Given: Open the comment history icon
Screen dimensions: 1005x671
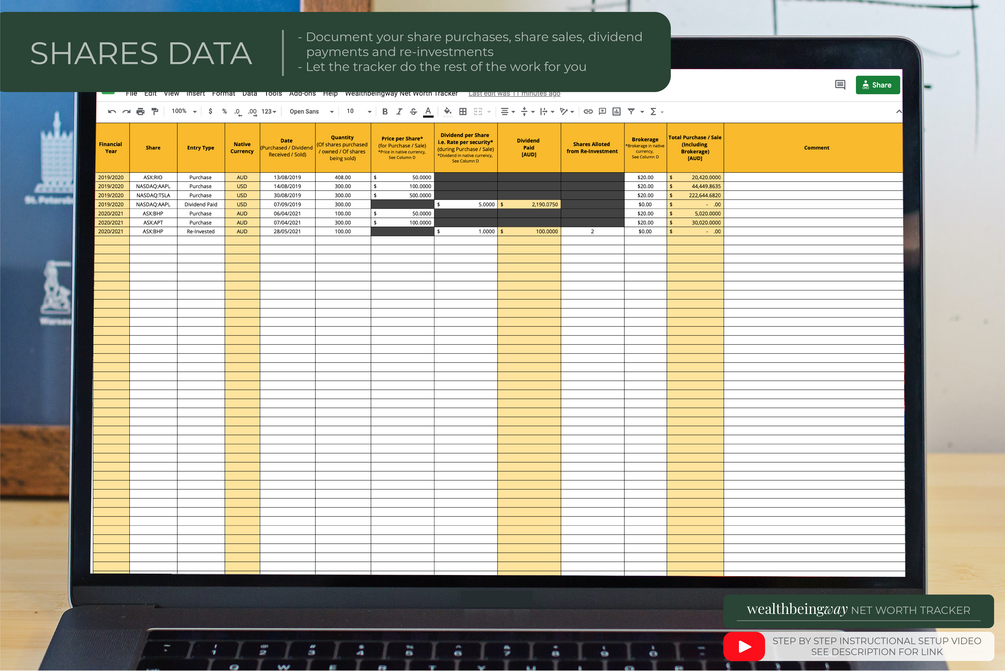Looking at the screenshot, I should pyautogui.click(x=840, y=85).
